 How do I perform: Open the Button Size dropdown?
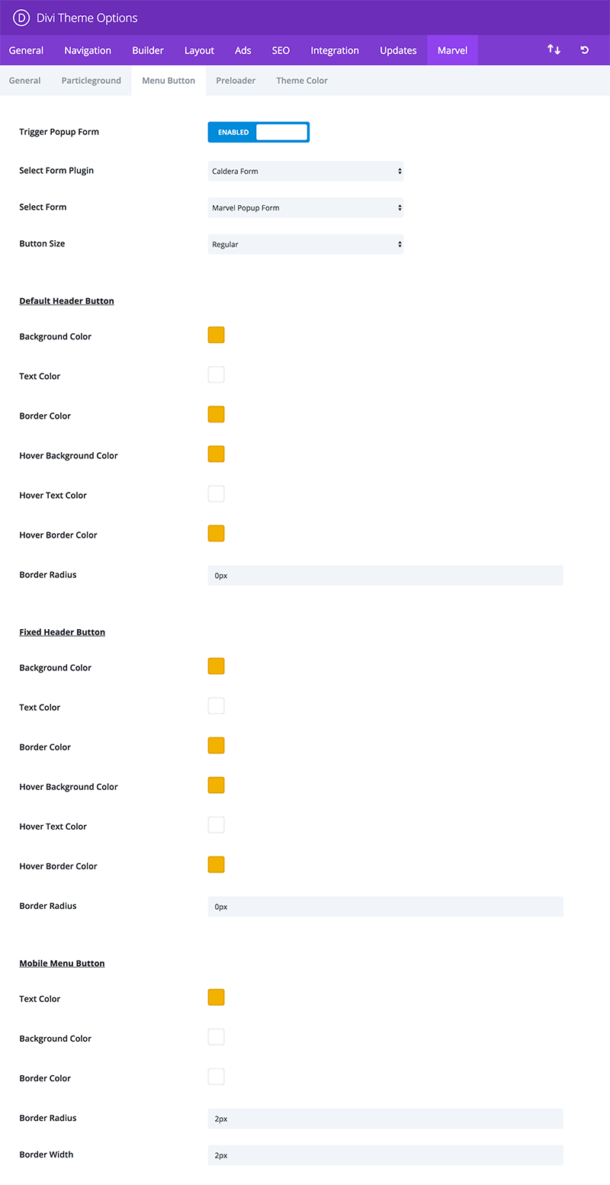pyautogui.click(x=306, y=244)
